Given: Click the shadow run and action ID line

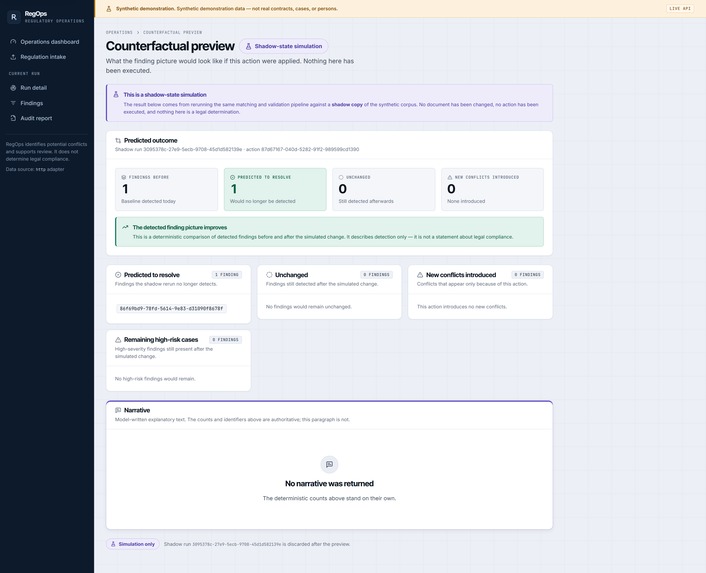Looking at the screenshot, I should coord(237,149).
